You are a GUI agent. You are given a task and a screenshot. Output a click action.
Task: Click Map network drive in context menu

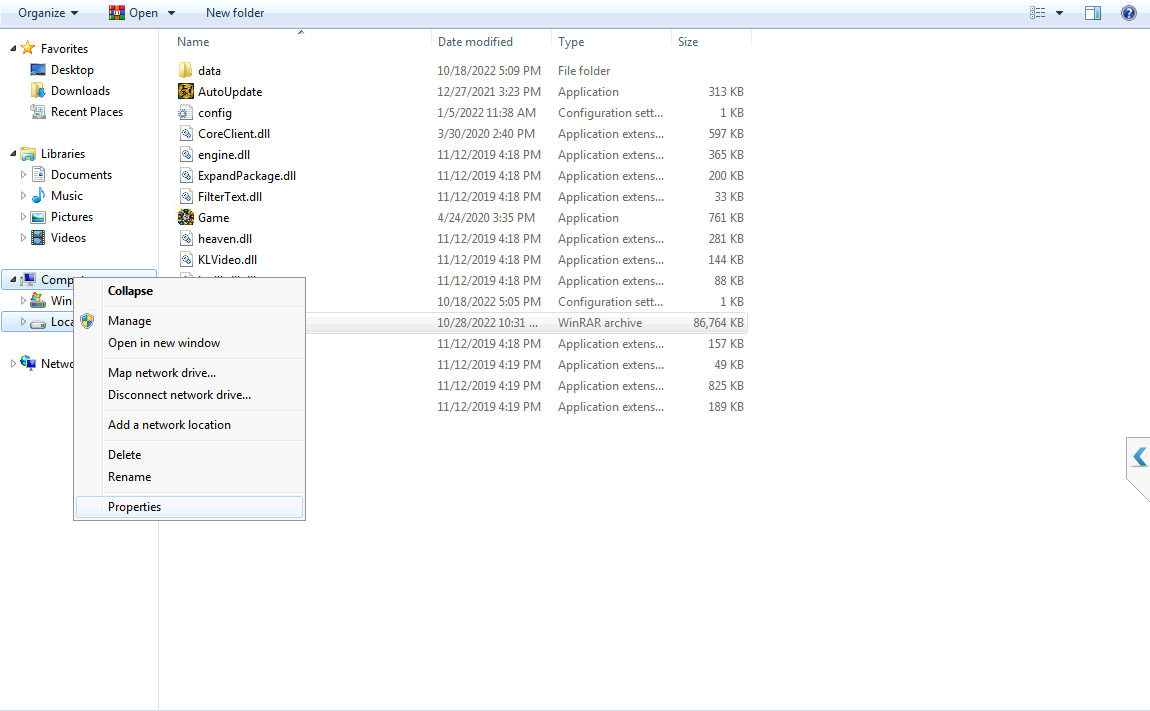click(x=161, y=373)
